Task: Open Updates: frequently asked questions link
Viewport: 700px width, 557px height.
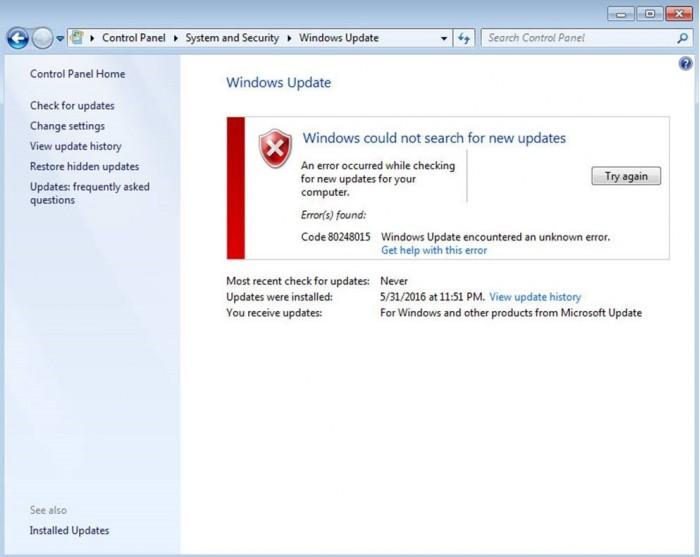Action: pyautogui.click(x=90, y=193)
